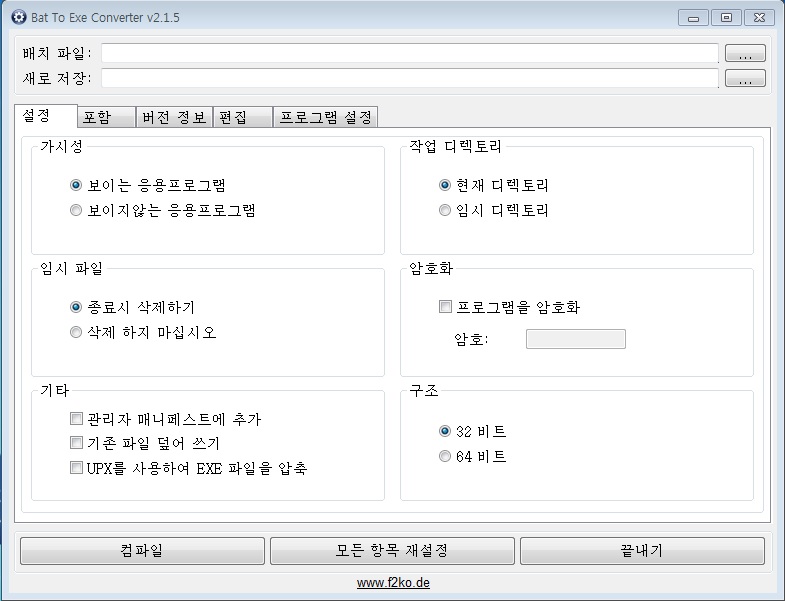Browse for the 배치 파일 with its ... button
The image size is (785, 601).
coord(745,53)
